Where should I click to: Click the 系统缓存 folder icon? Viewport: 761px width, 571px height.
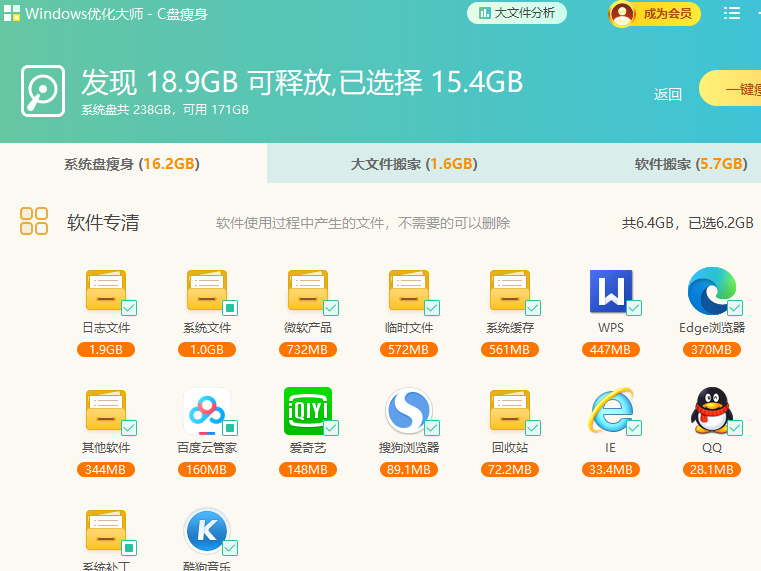tap(510, 290)
